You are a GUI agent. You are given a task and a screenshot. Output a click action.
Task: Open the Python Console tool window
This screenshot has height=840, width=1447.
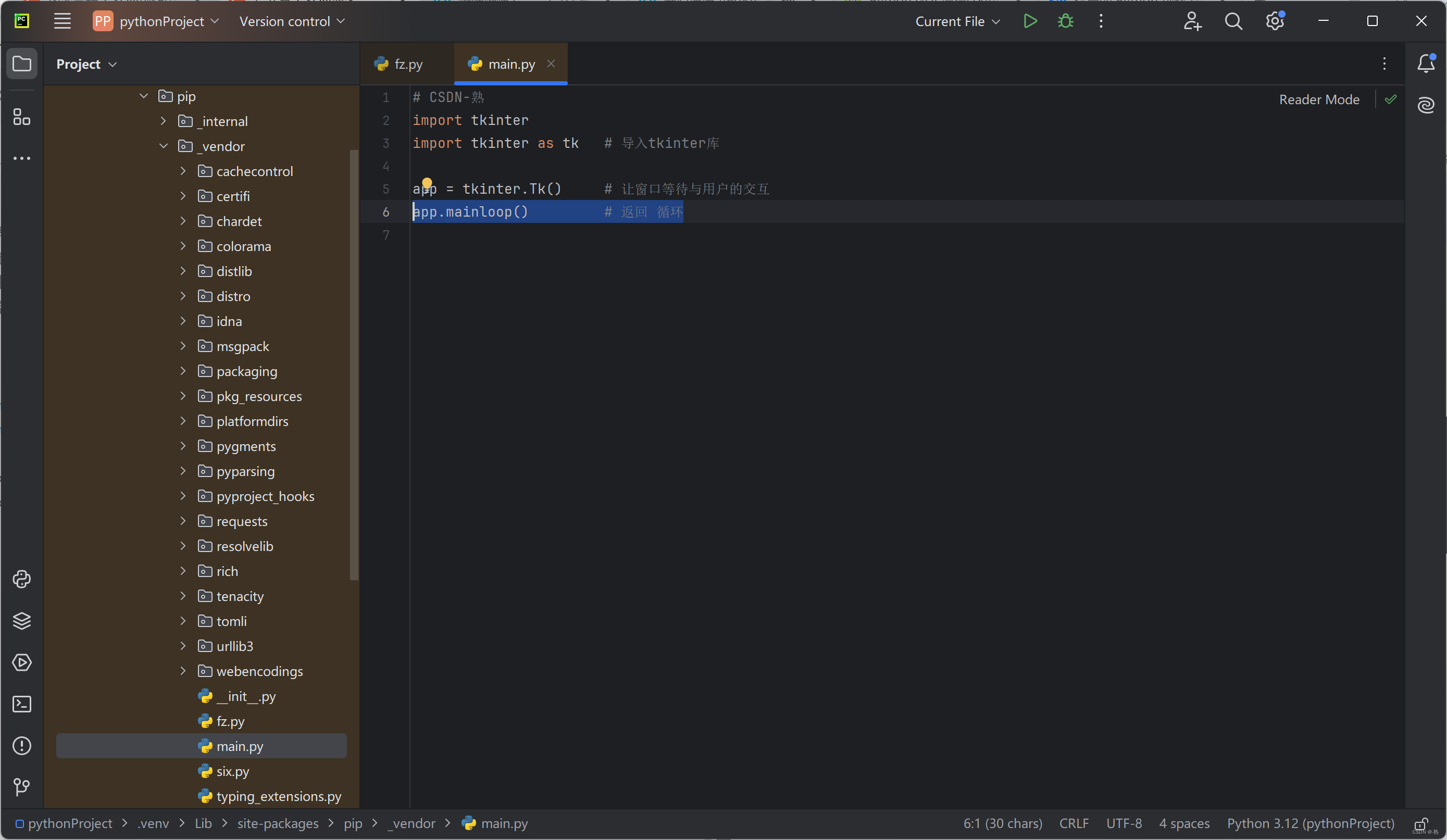(22, 579)
